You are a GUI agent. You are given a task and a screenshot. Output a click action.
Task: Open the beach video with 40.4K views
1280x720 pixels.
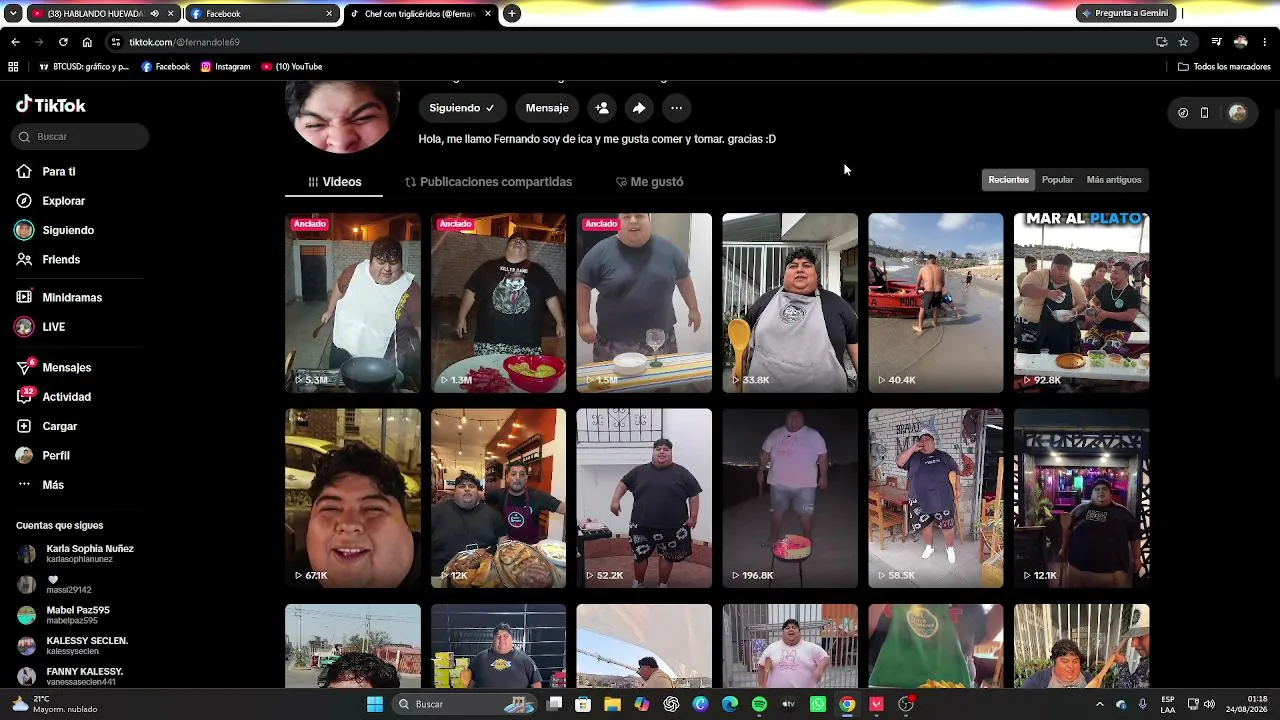coord(936,303)
